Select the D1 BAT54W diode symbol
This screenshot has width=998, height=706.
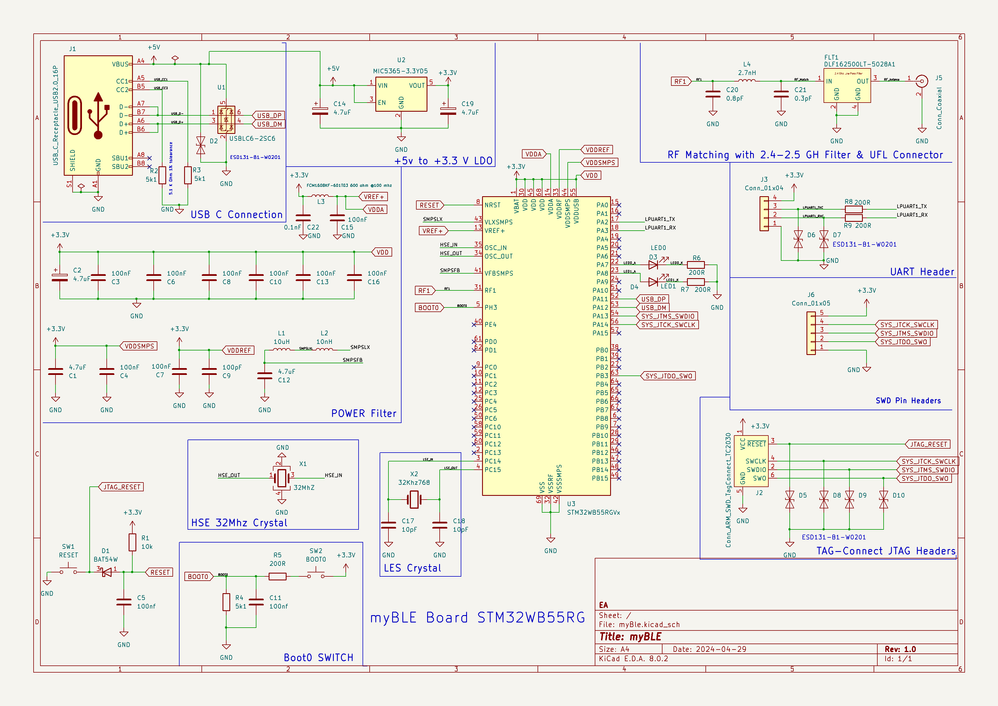click(106, 572)
